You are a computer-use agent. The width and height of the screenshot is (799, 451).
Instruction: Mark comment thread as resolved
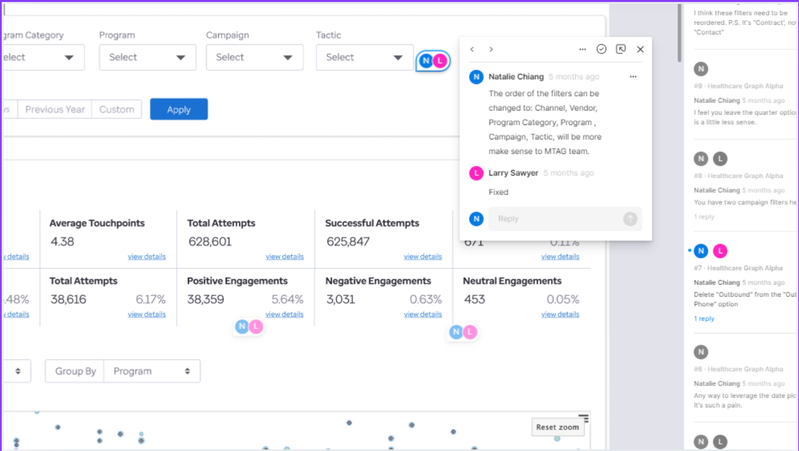(601, 49)
